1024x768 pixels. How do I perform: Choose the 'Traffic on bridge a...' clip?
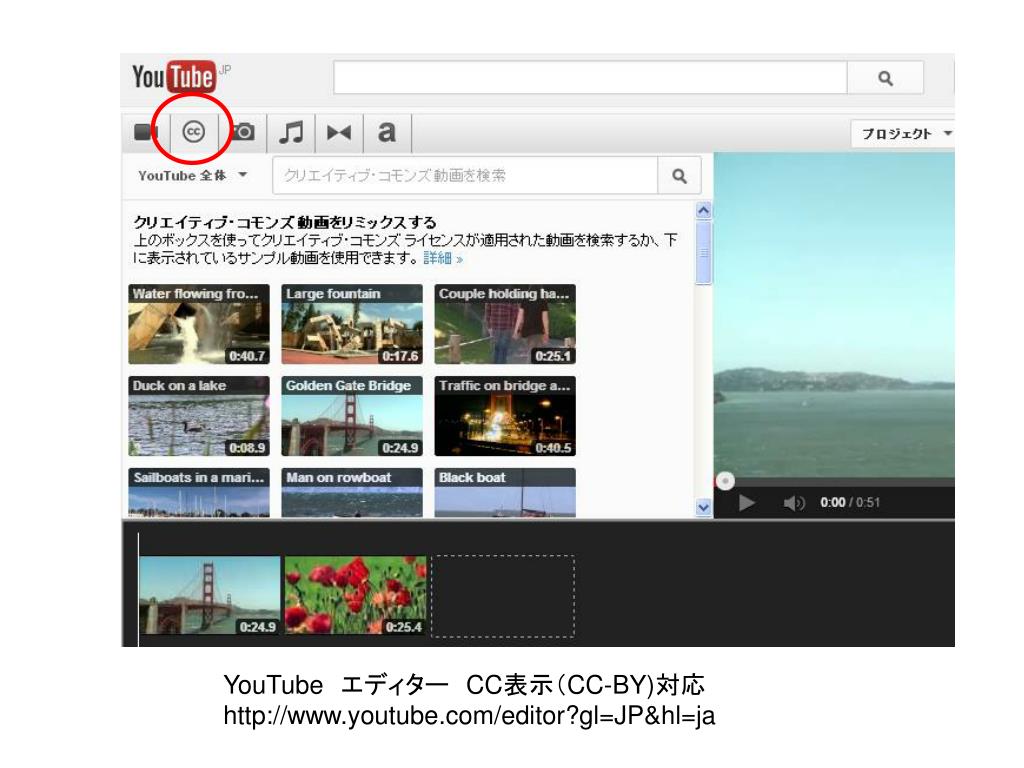point(505,416)
